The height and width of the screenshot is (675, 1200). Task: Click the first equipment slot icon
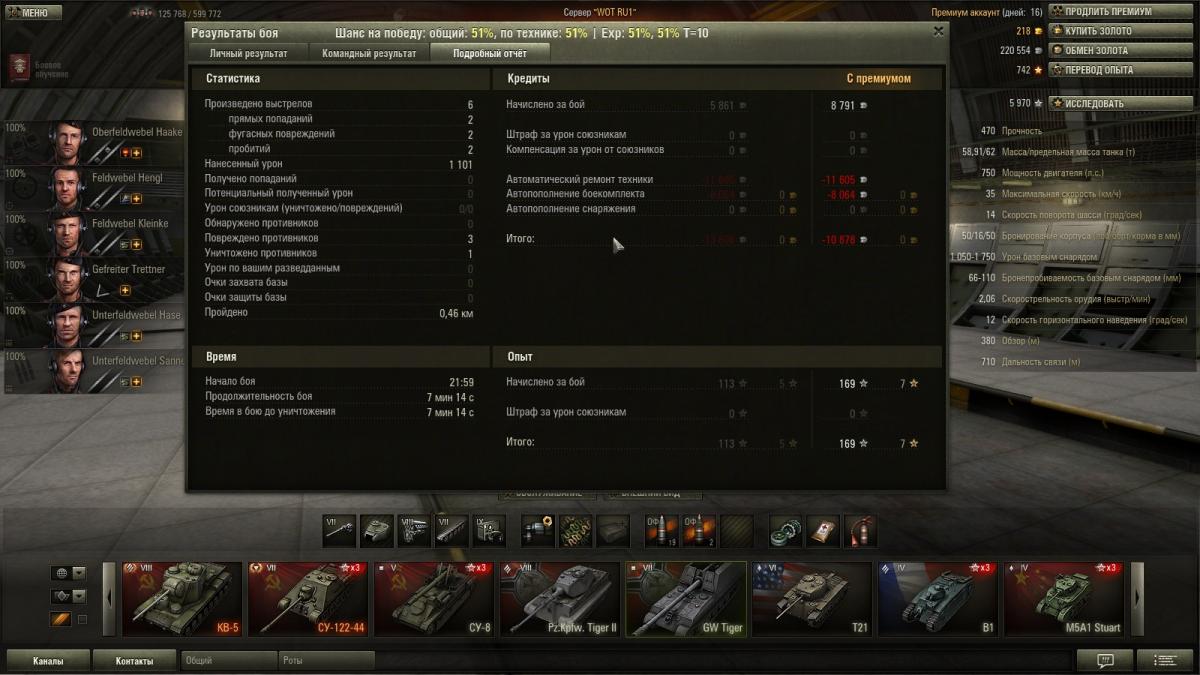(x=539, y=530)
